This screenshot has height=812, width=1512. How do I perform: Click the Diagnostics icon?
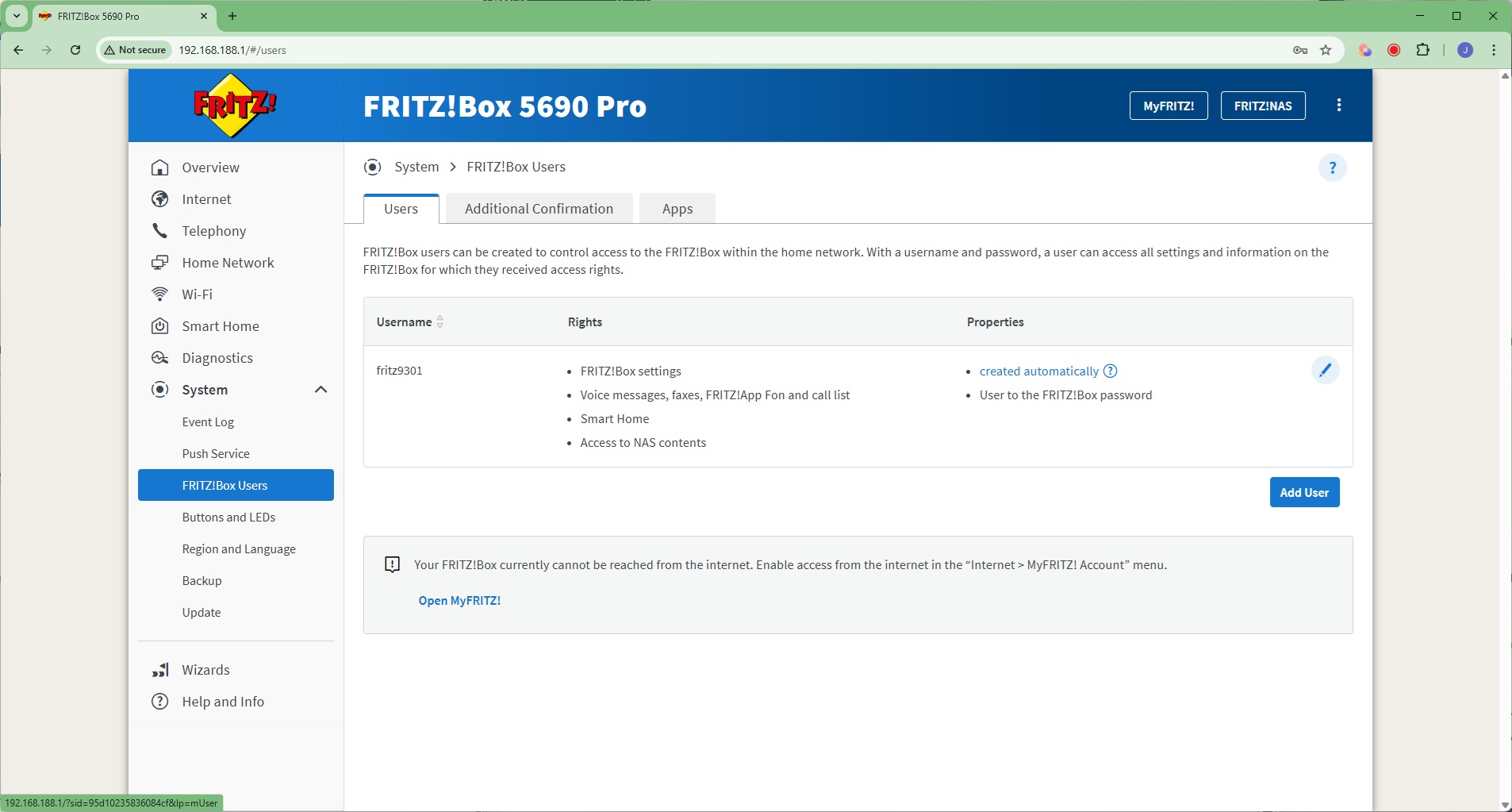160,358
